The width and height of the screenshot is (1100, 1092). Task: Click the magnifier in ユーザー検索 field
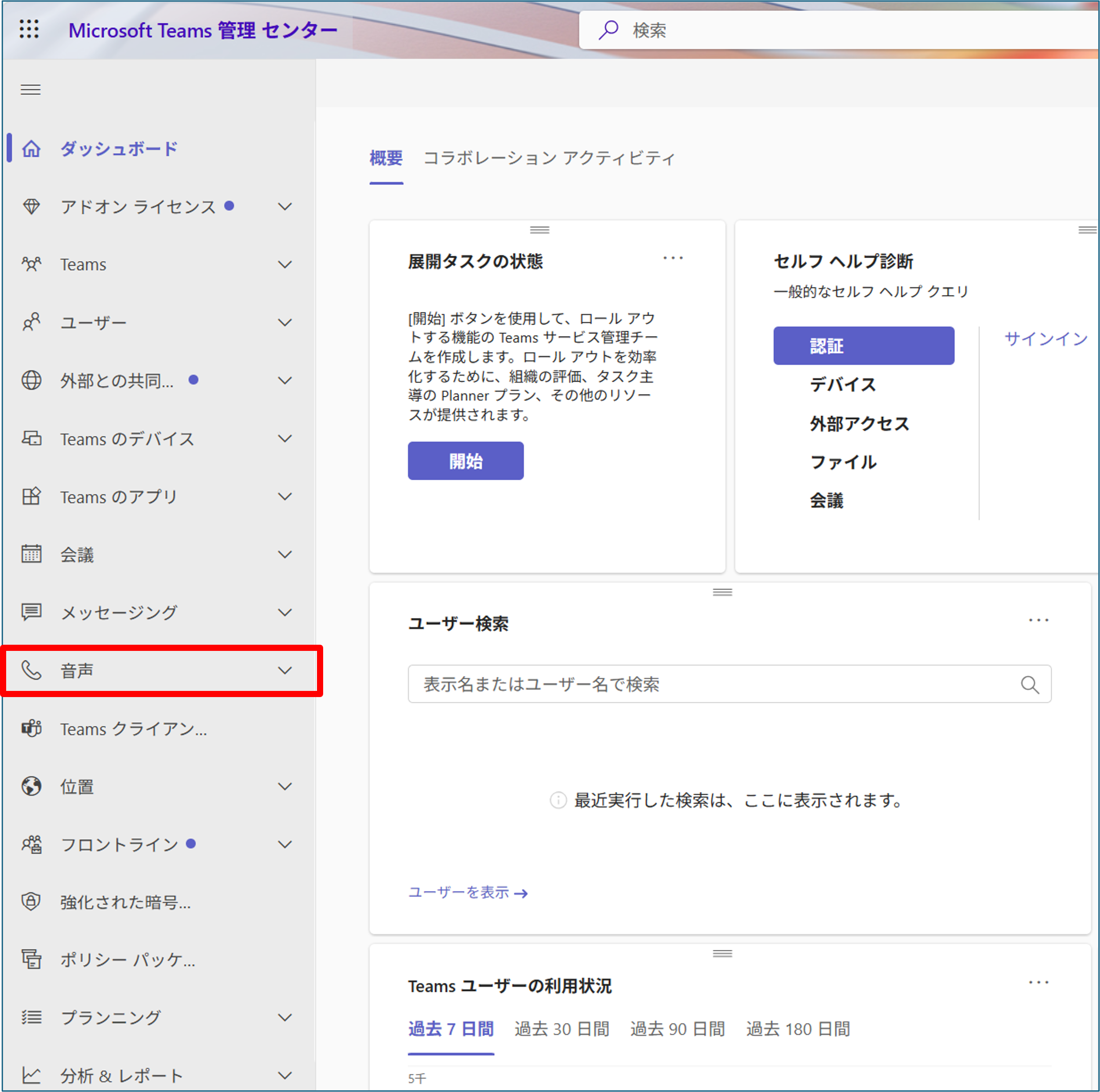[x=1029, y=684]
